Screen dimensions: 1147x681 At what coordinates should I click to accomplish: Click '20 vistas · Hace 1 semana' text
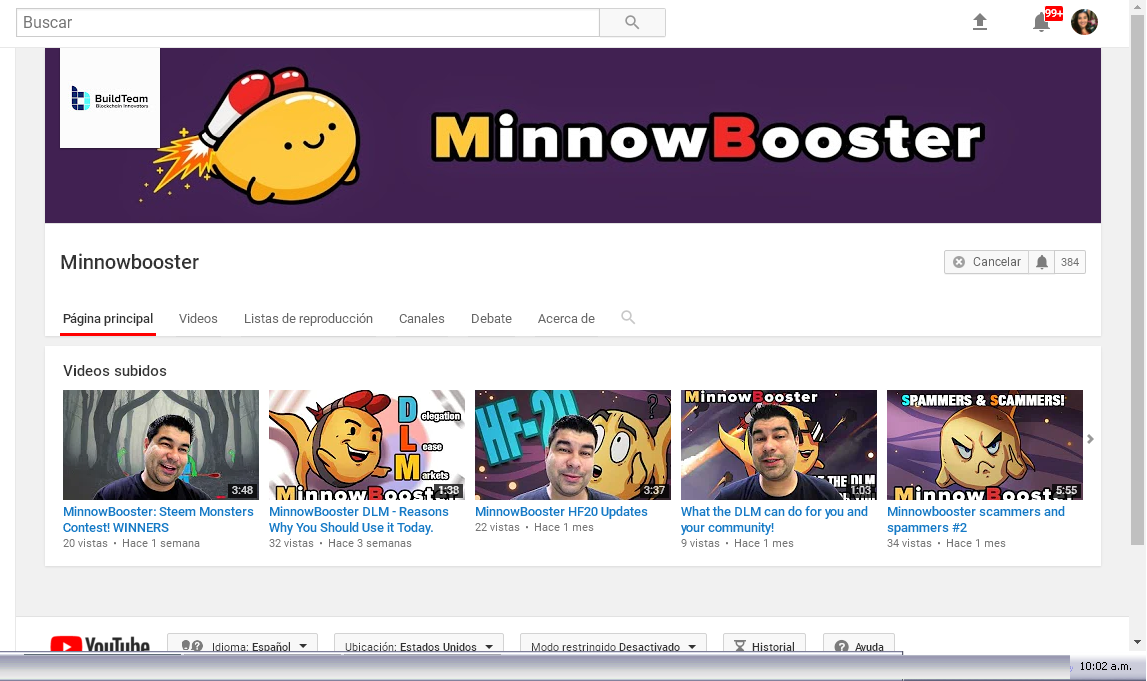pyautogui.click(x=131, y=543)
